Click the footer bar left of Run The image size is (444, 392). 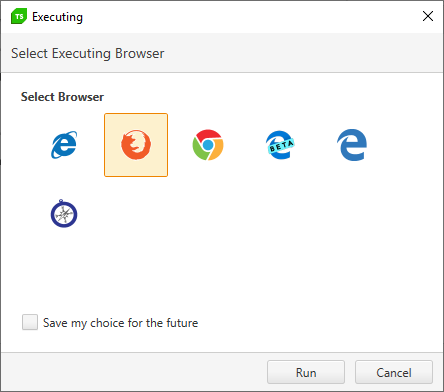click(133, 372)
